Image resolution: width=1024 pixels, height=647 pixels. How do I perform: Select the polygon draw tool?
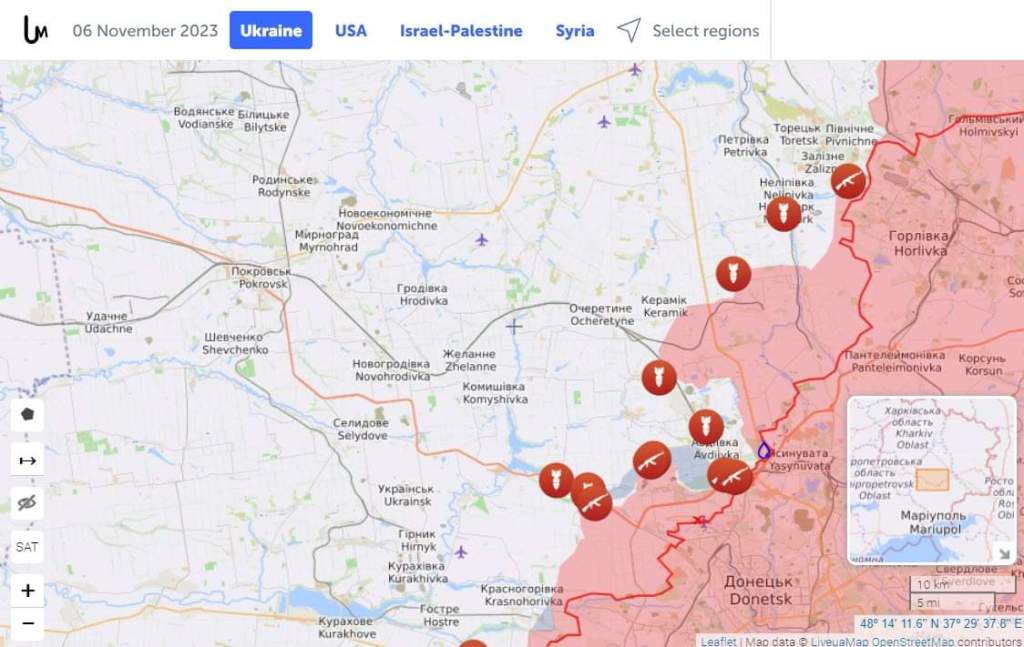(27, 415)
